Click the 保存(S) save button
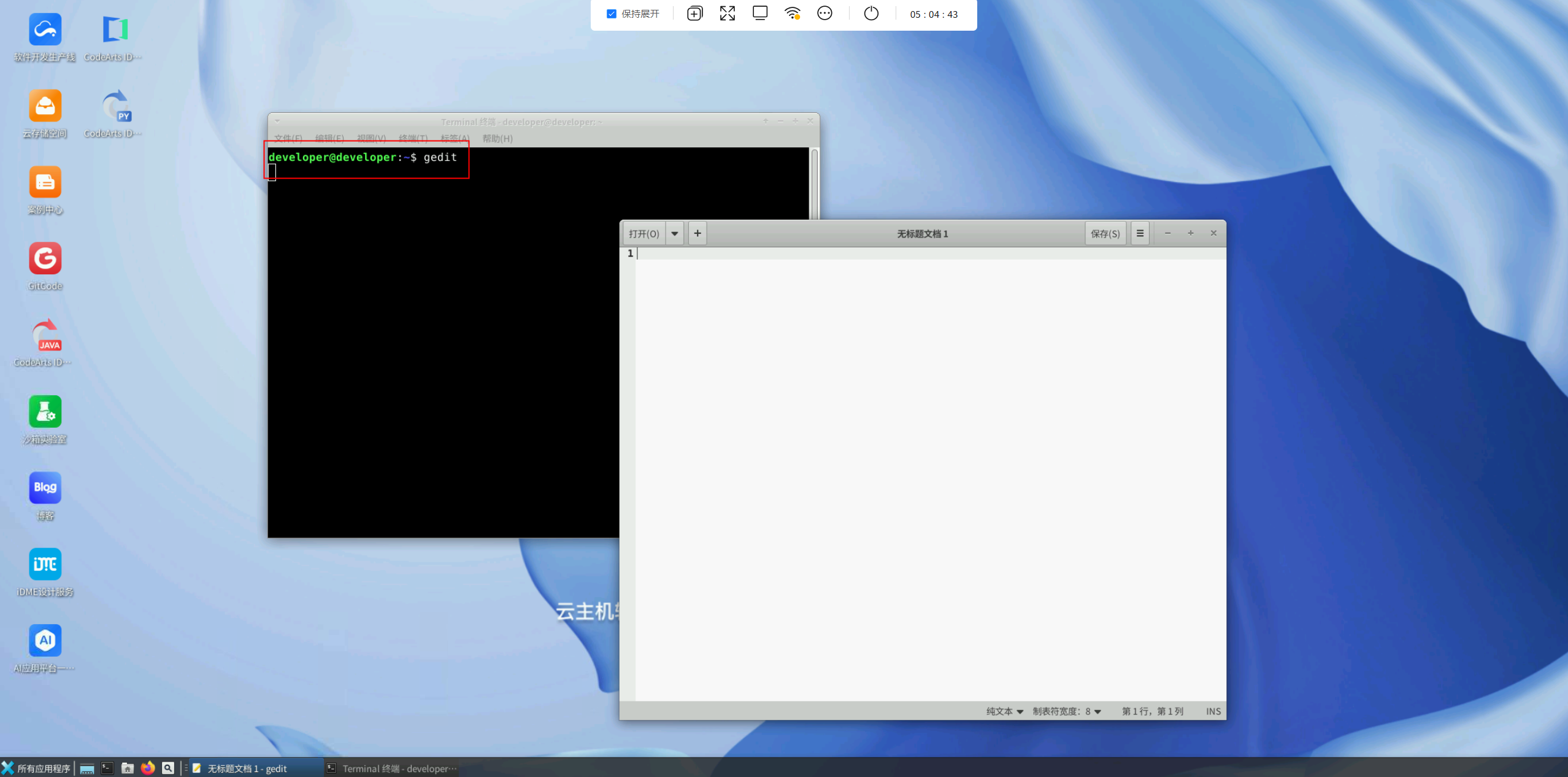Image resolution: width=1568 pixels, height=777 pixels. pyautogui.click(x=1105, y=233)
